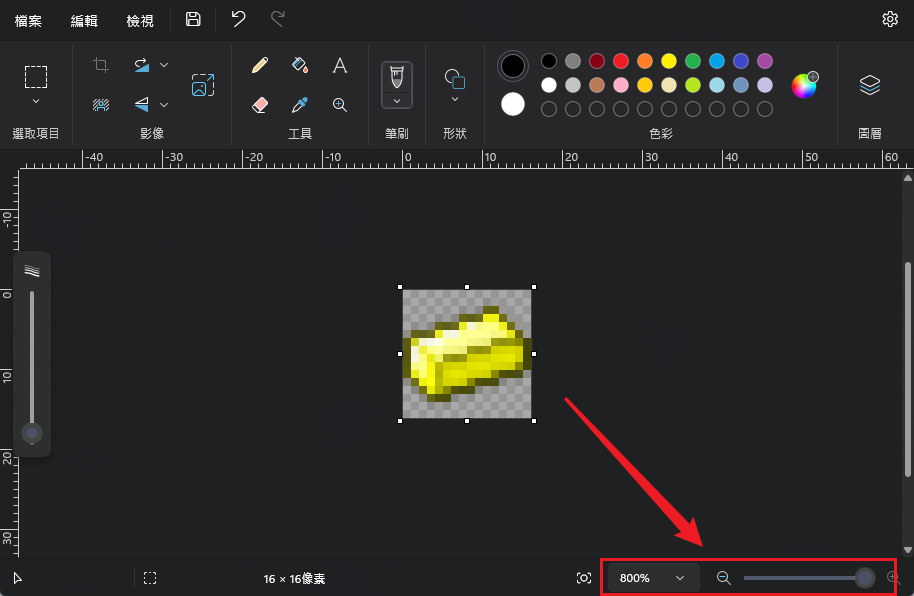Open the 檢視 menu

click(x=140, y=21)
